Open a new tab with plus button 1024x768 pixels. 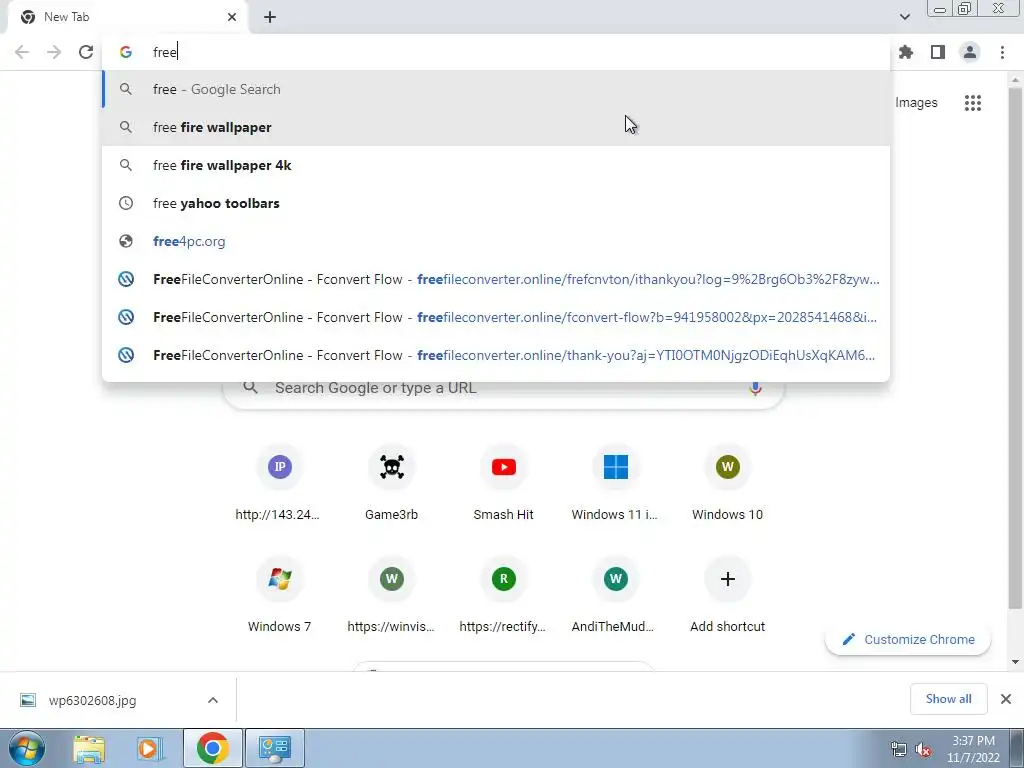point(270,17)
